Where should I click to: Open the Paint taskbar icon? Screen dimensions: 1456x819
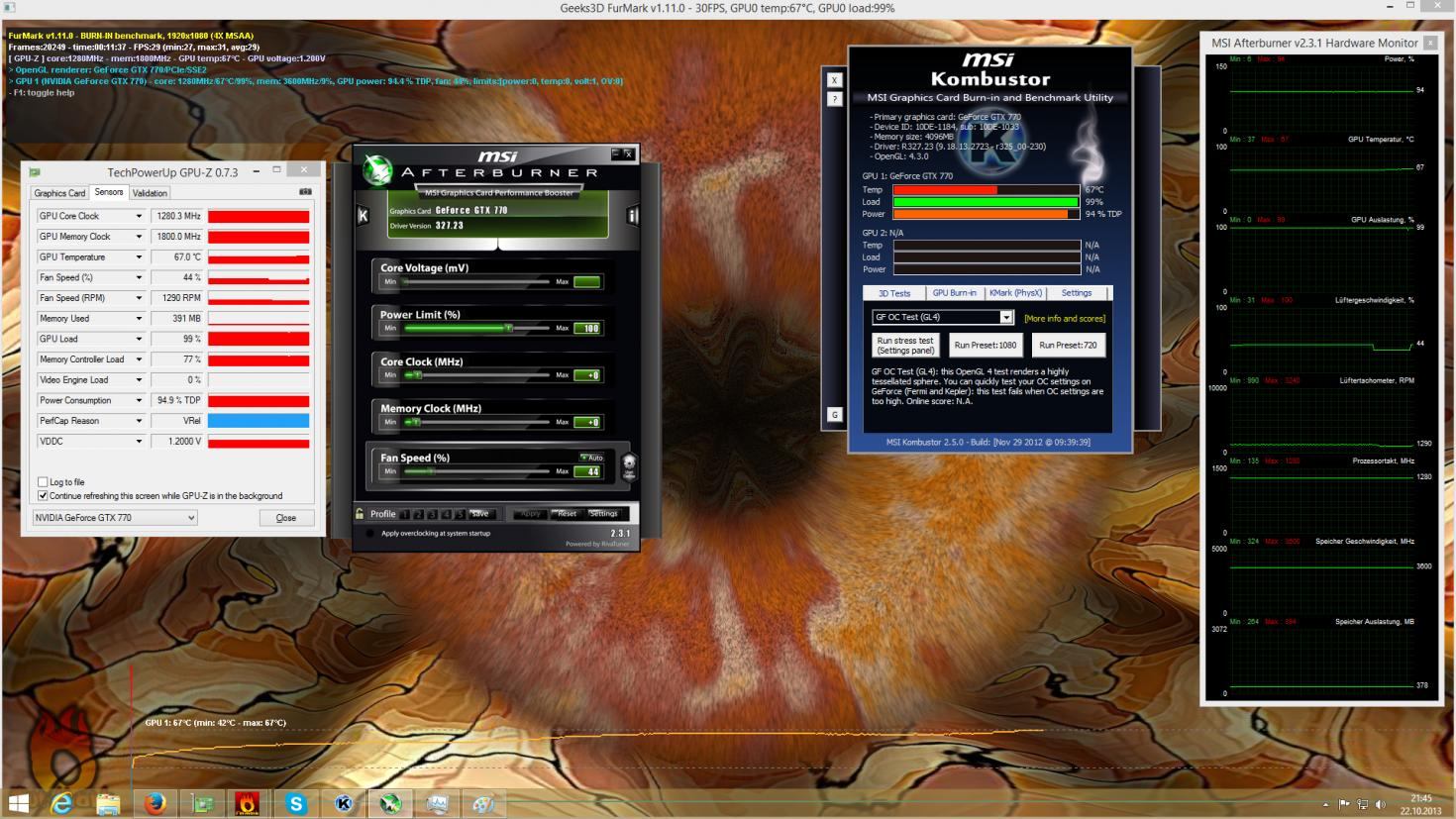point(484,803)
